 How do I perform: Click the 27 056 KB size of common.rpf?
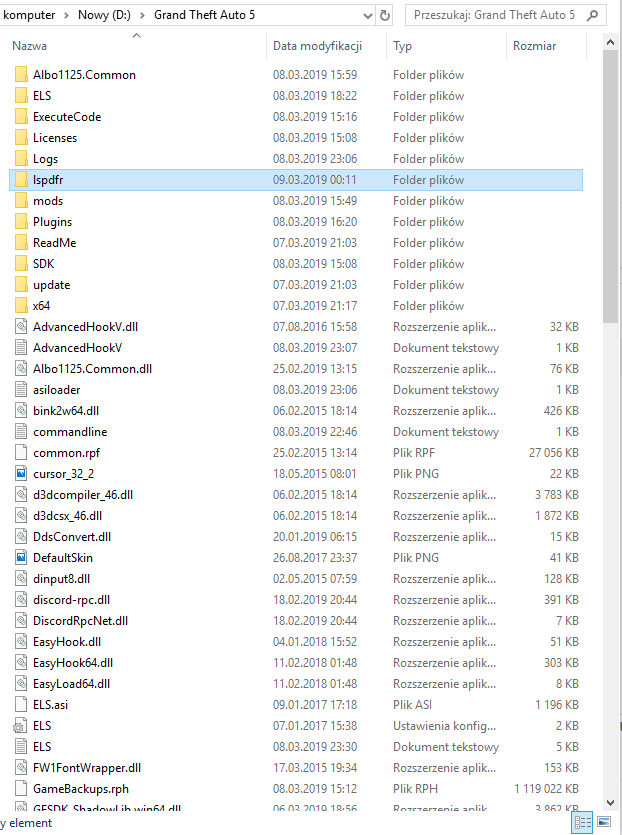[553, 453]
